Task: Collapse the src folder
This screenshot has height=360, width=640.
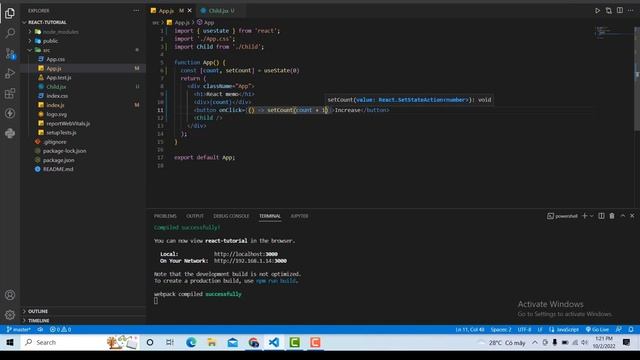Action: point(83,50)
